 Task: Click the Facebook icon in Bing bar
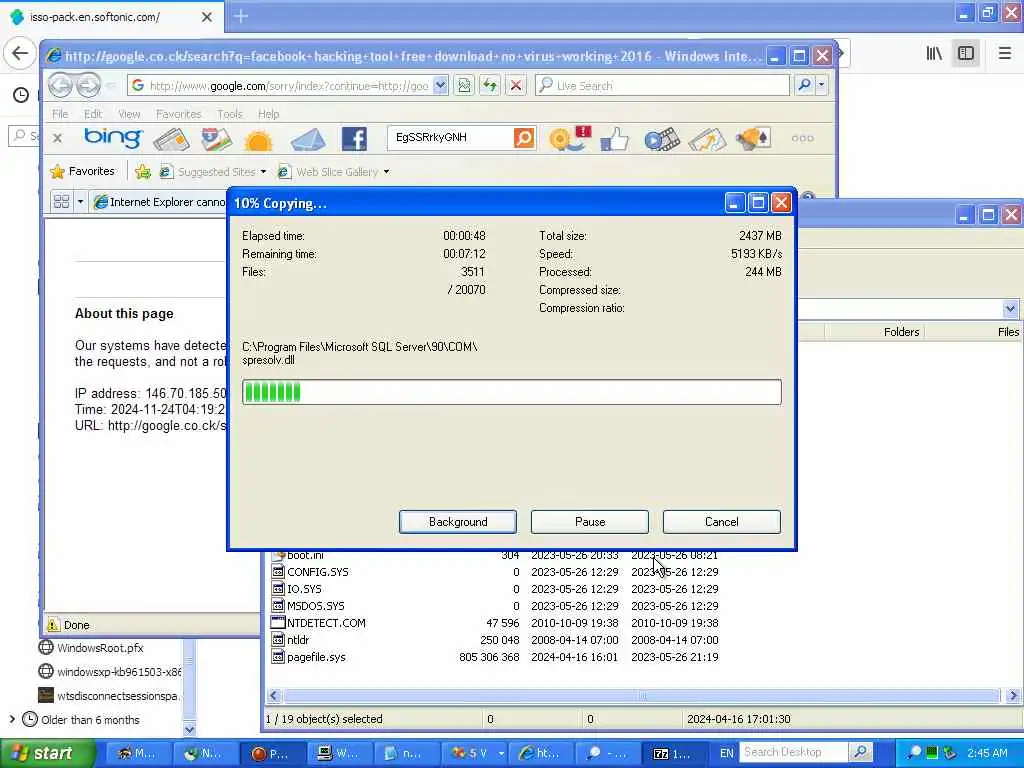click(354, 138)
